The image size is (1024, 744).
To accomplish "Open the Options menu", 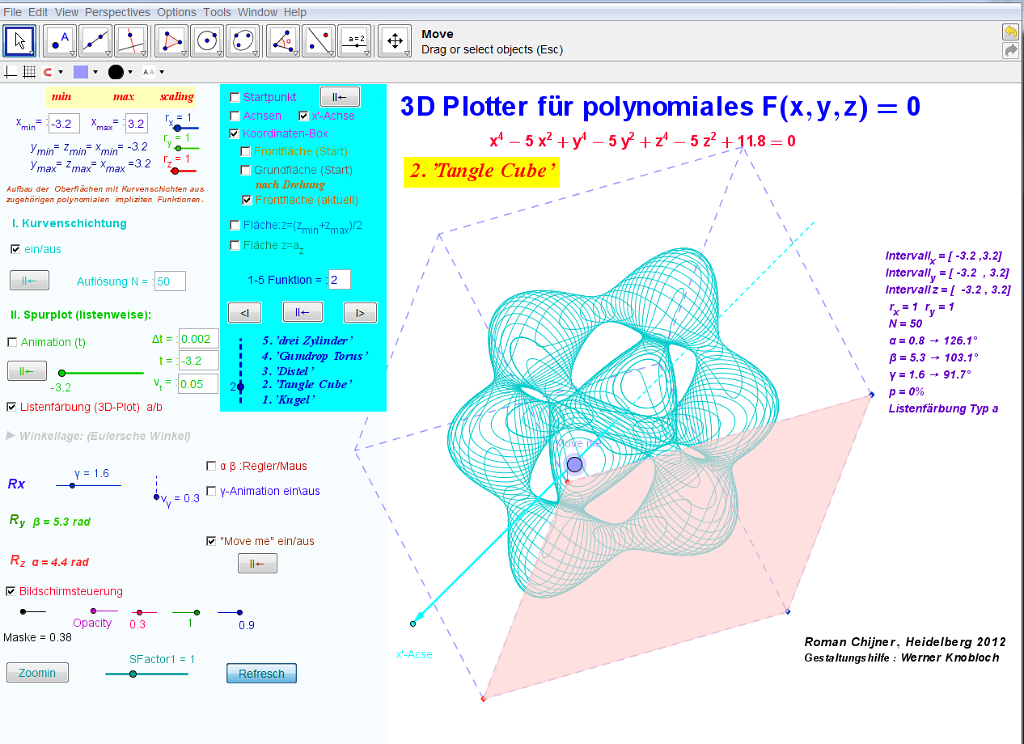I will coord(177,12).
